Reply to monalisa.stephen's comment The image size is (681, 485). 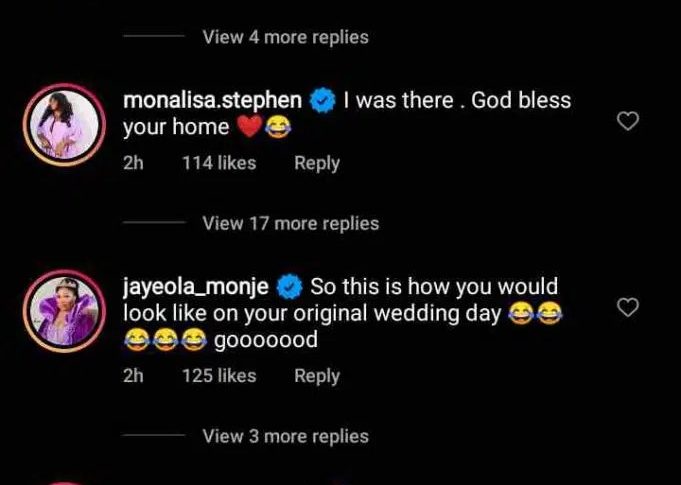[x=316, y=163]
